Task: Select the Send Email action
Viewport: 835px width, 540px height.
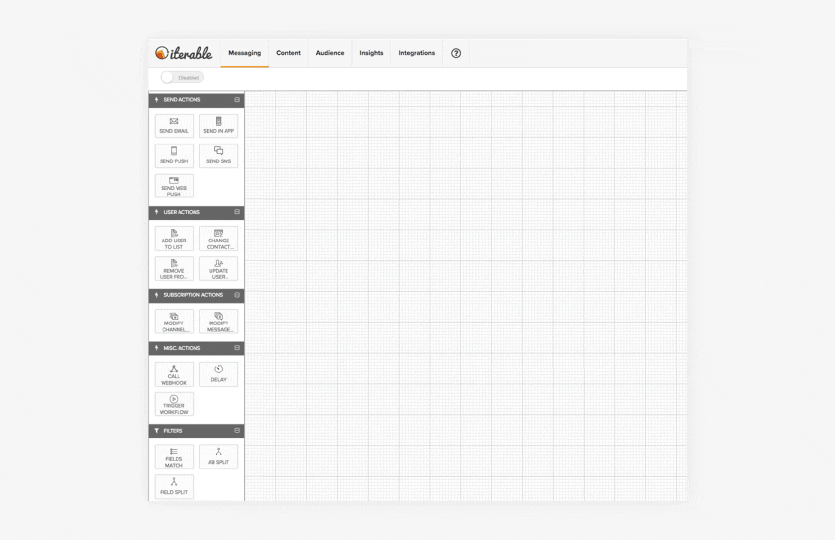Action: click(x=174, y=126)
